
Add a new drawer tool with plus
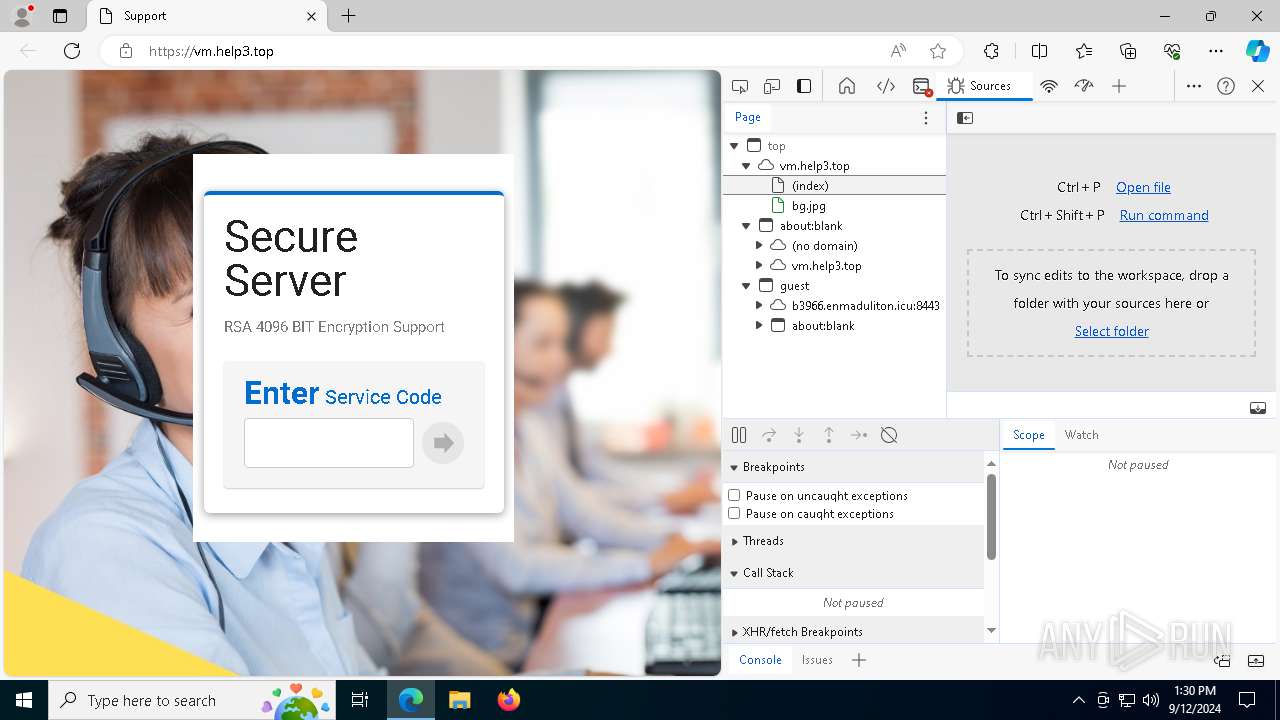click(859, 660)
